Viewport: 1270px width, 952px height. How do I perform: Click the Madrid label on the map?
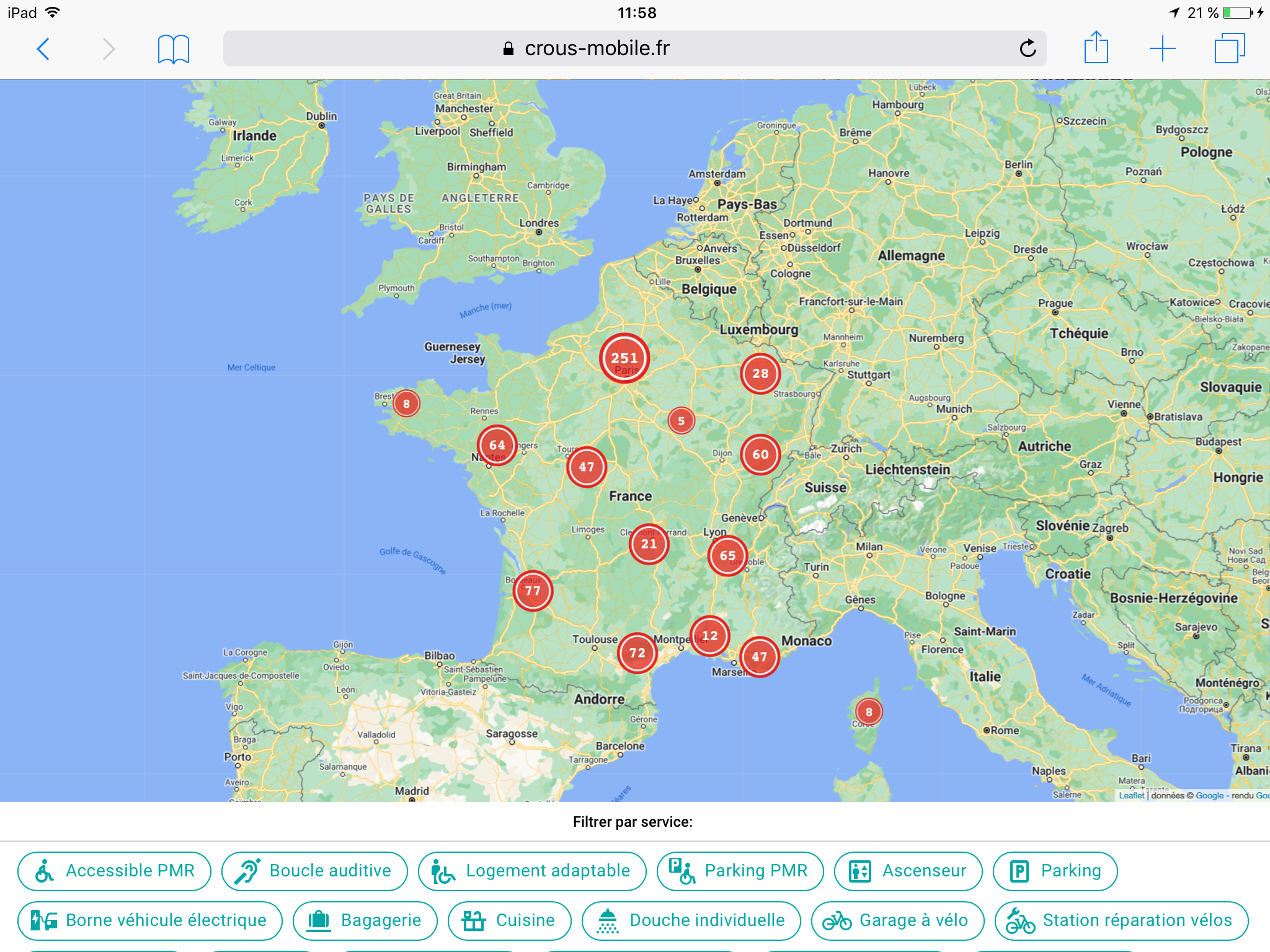pos(412,791)
